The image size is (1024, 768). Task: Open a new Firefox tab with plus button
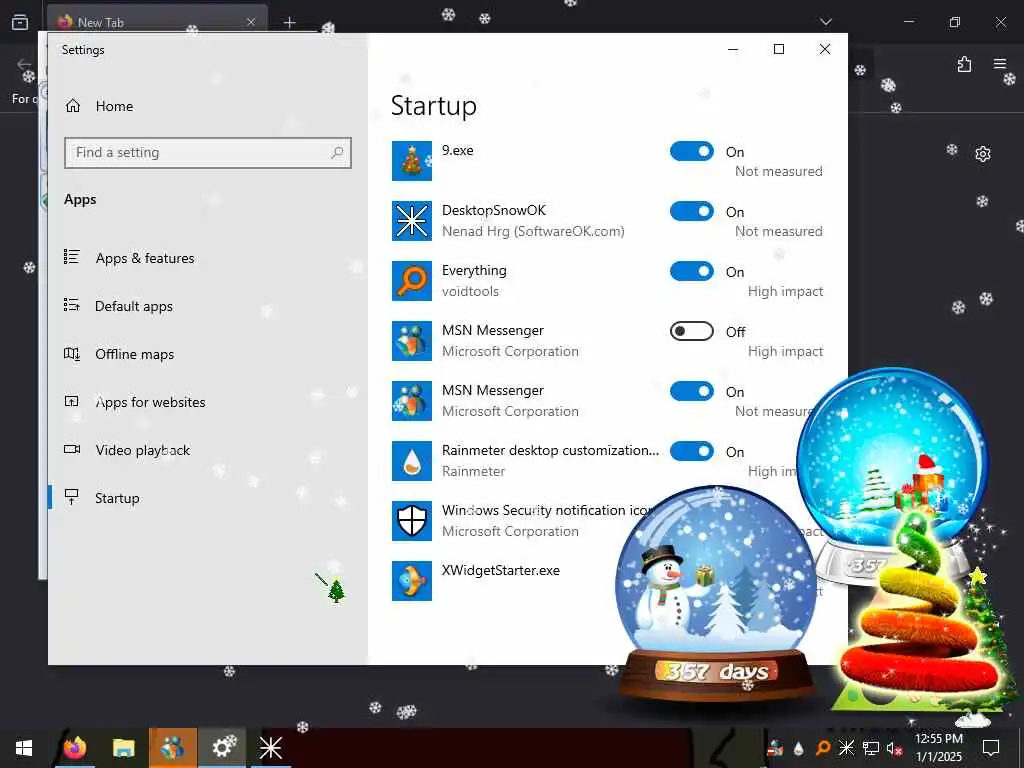pos(289,23)
